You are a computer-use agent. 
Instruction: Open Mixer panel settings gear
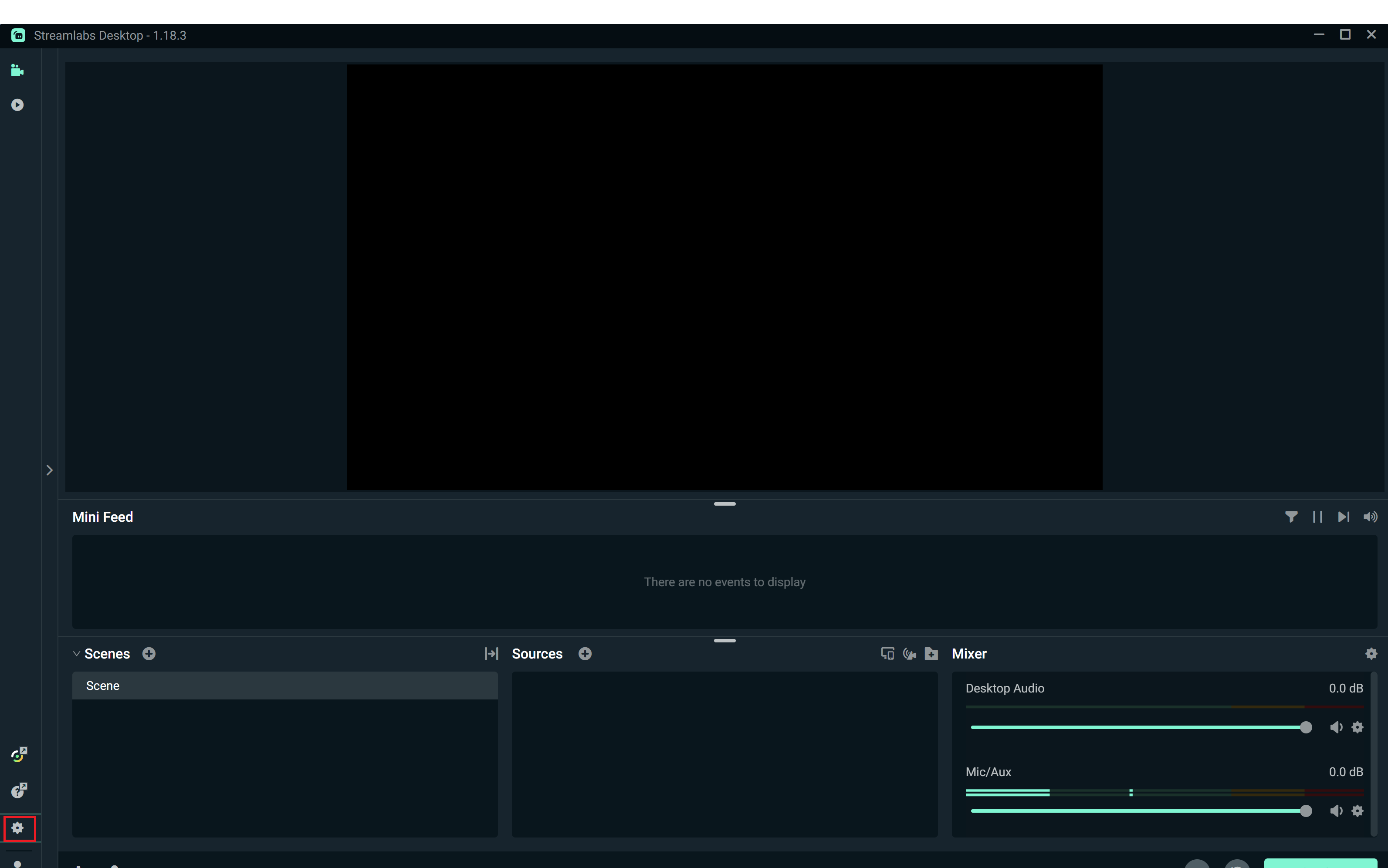click(1371, 654)
